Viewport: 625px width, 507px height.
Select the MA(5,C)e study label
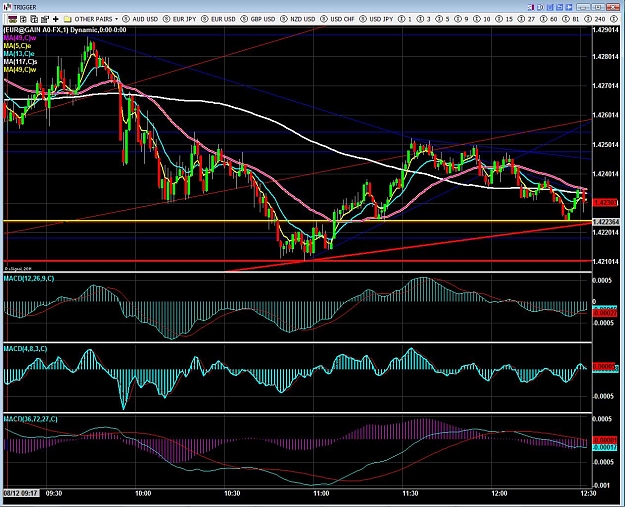pyautogui.click(x=17, y=46)
